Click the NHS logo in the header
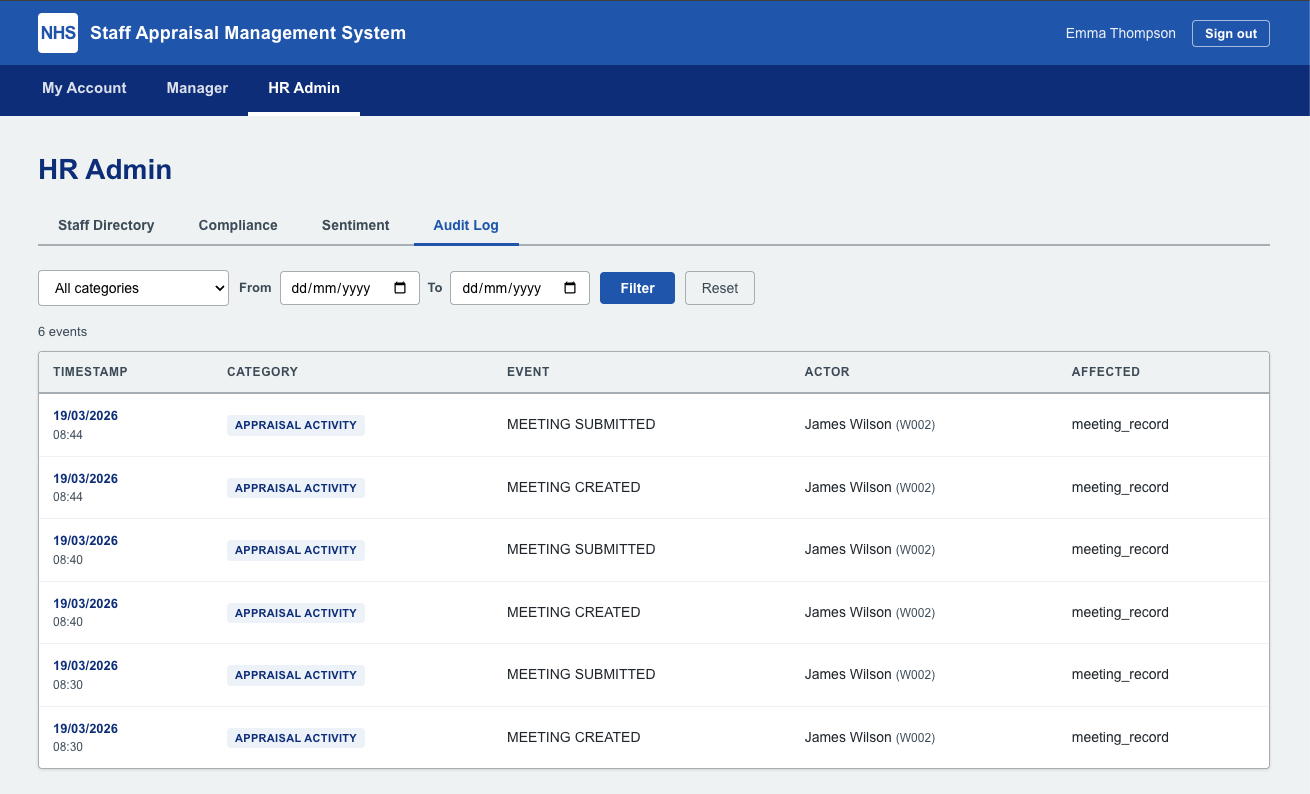This screenshot has height=794, width=1310. point(57,32)
